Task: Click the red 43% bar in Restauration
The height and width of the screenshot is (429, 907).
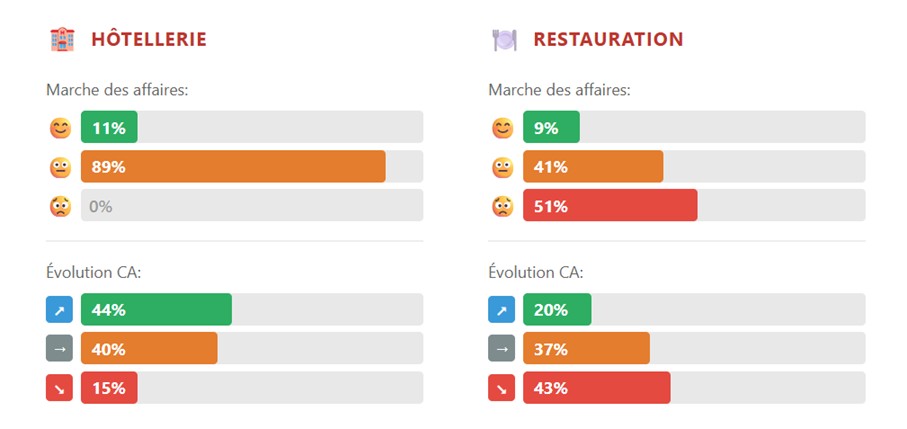Action: click(596, 388)
